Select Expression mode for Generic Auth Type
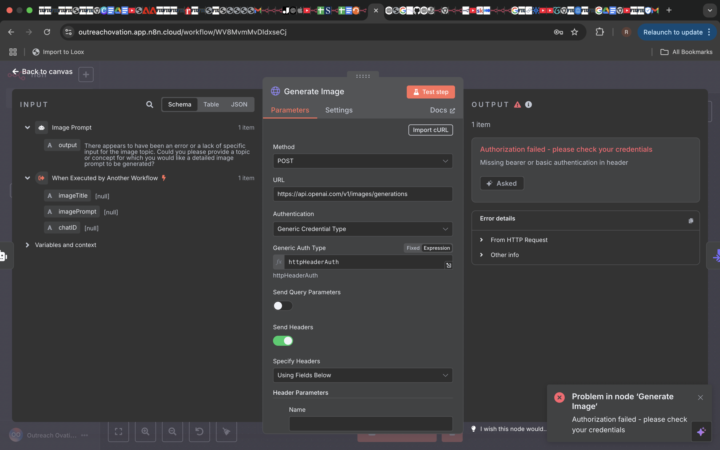This screenshot has width=720, height=450. 437,248
